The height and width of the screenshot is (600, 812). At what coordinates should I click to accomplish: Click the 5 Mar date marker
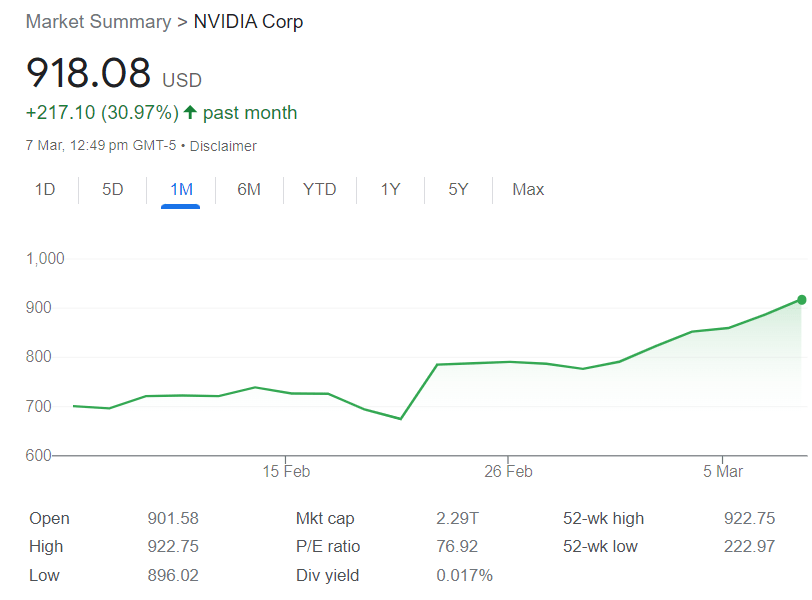click(x=723, y=471)
